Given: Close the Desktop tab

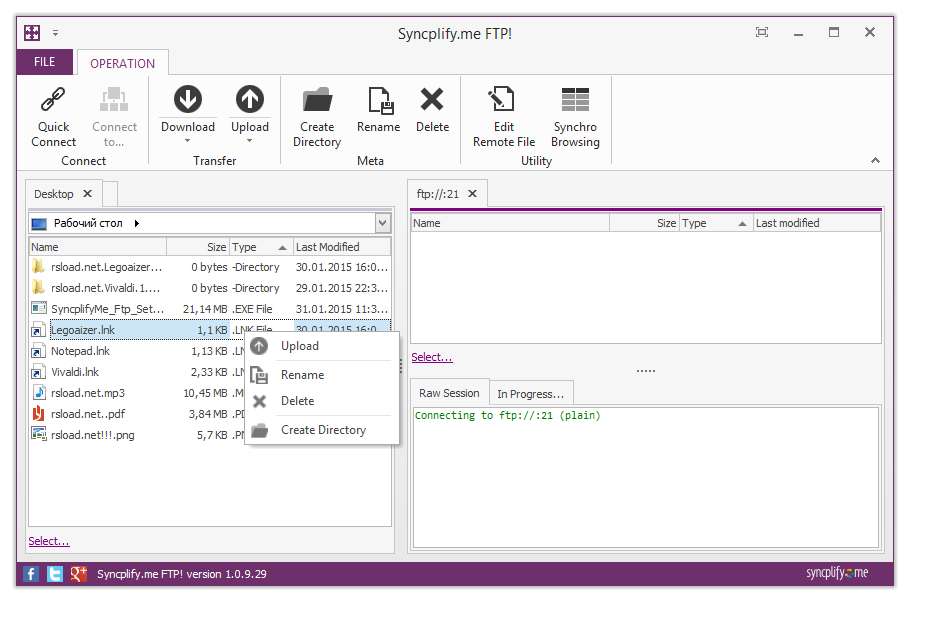Looking at the screenshot, I should click(88, 194).
